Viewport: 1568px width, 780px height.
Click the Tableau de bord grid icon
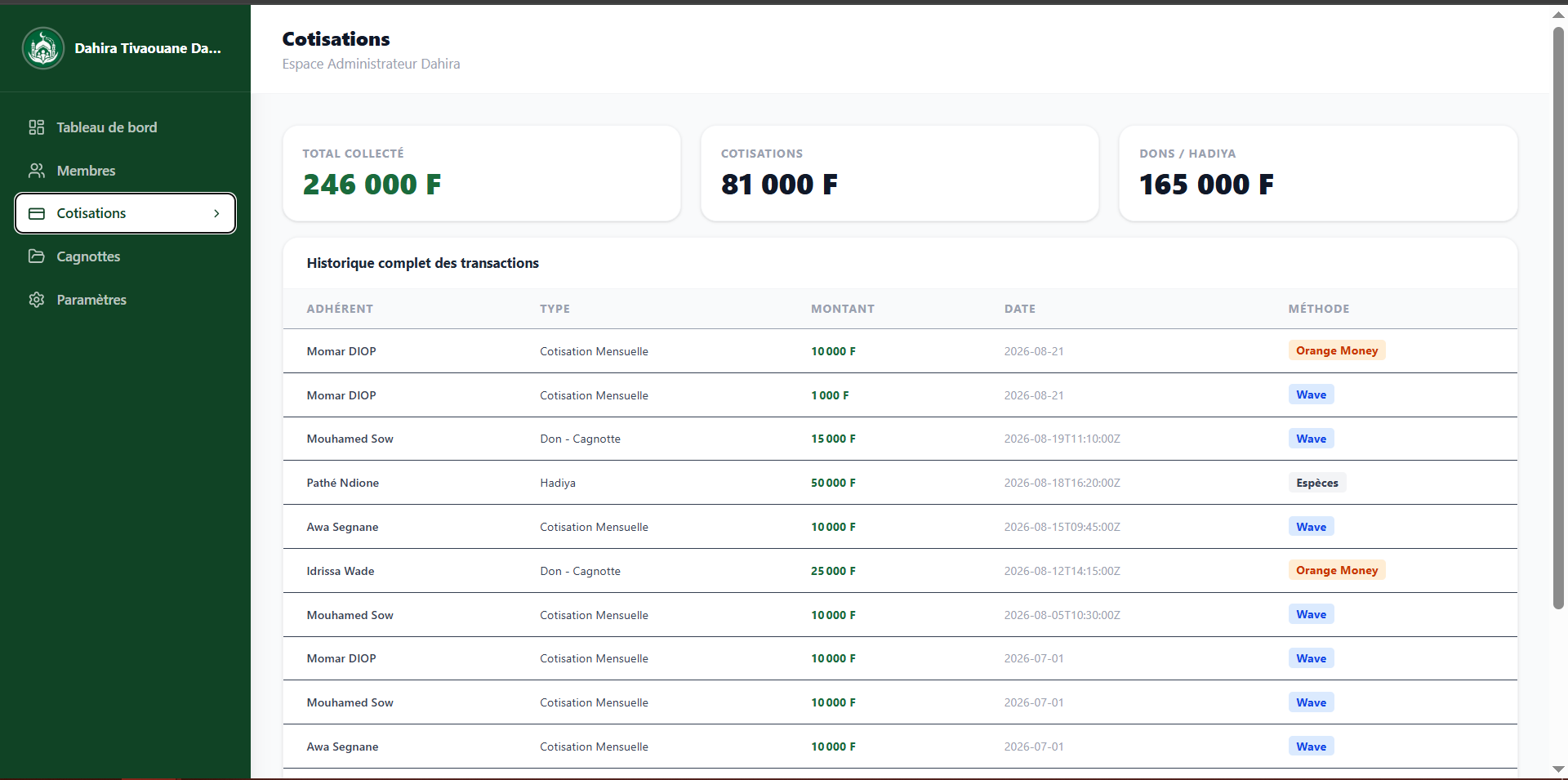click(x=37, y=127)
